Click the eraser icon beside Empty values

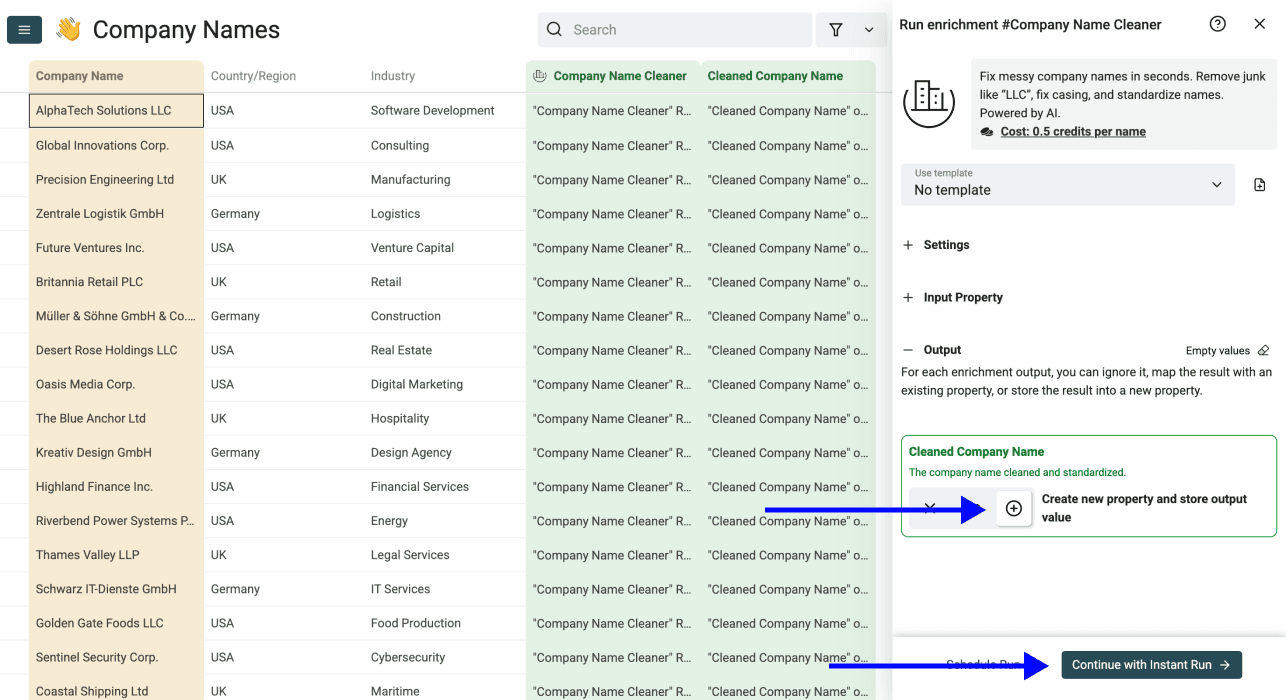1262,350
